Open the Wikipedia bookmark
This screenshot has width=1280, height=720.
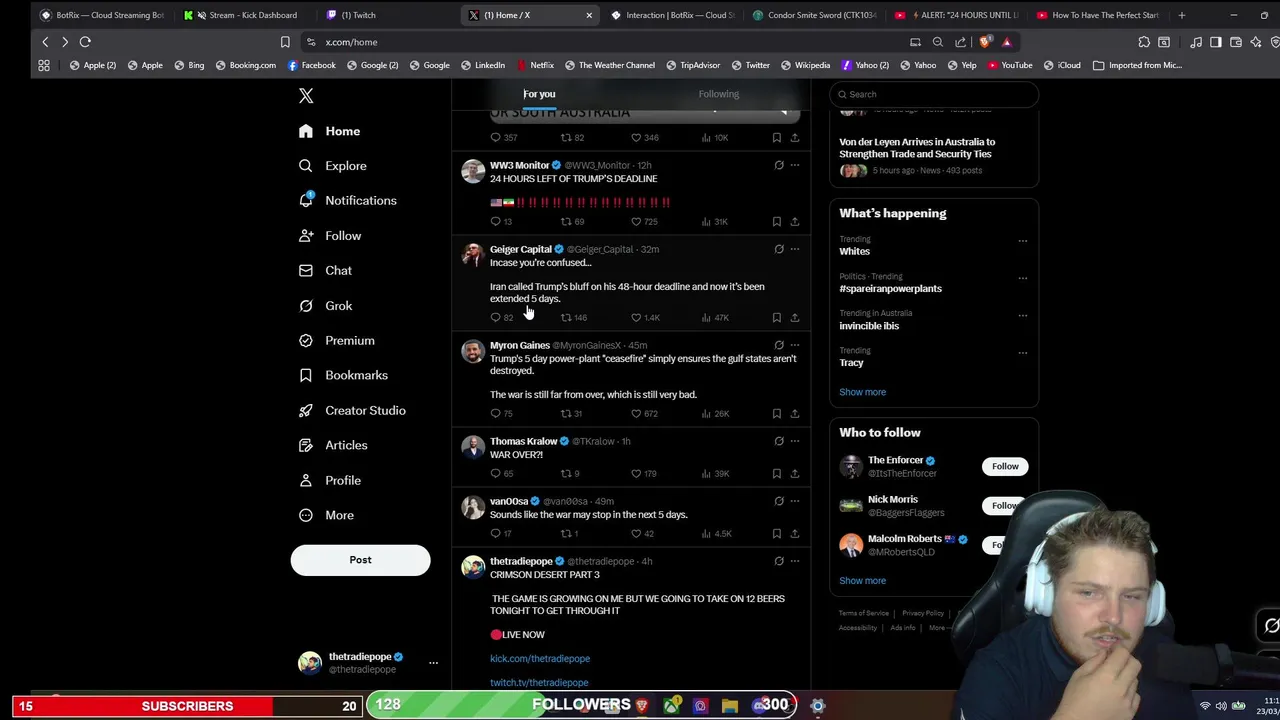pyautogui.click(x=805, y=65)
